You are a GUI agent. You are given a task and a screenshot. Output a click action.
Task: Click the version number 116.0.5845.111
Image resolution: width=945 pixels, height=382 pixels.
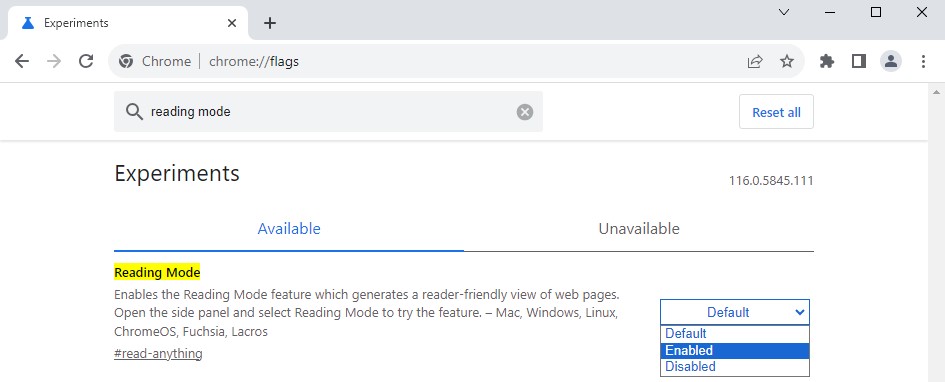(x=771, y=180)
